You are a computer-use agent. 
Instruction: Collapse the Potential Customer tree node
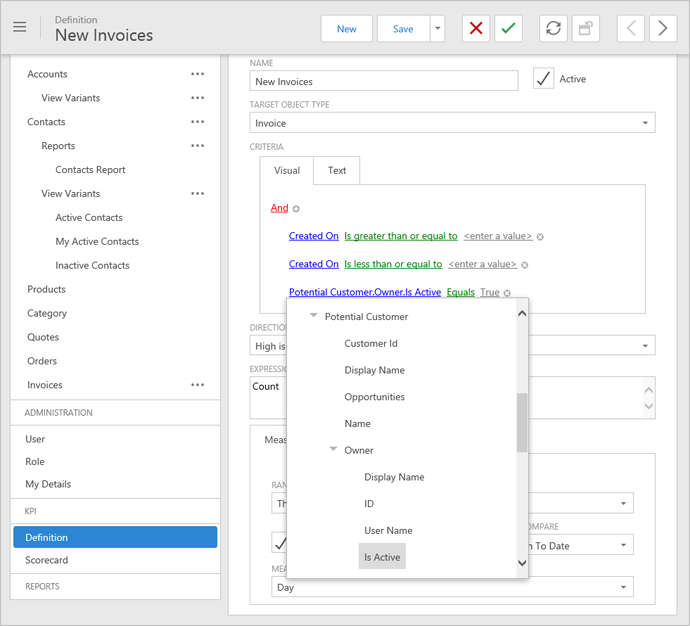click(314, 317)
